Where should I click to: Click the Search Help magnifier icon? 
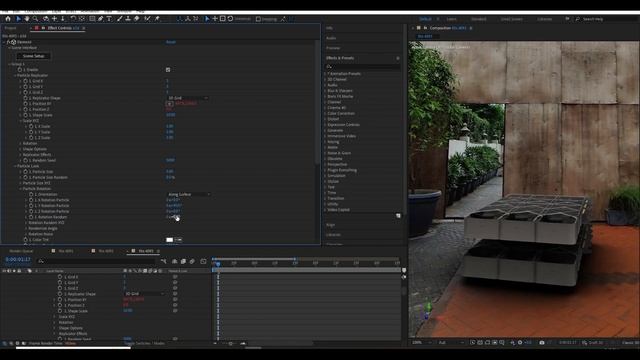point(578,19)
